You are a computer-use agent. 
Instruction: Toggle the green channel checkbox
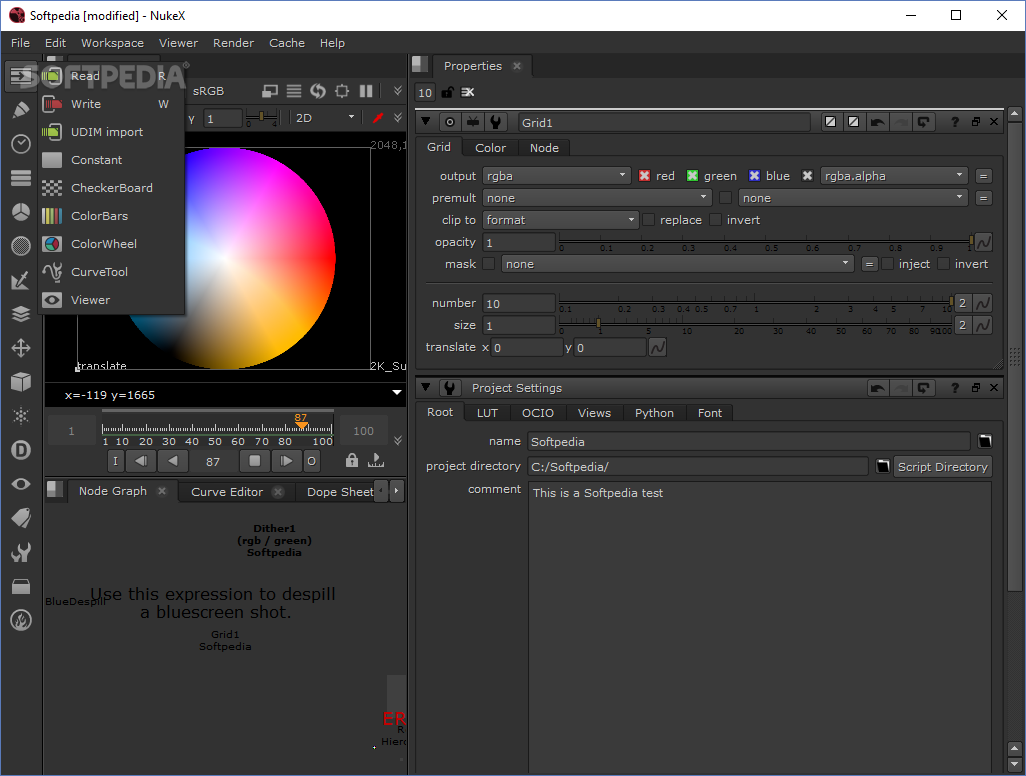click(692, 176)
